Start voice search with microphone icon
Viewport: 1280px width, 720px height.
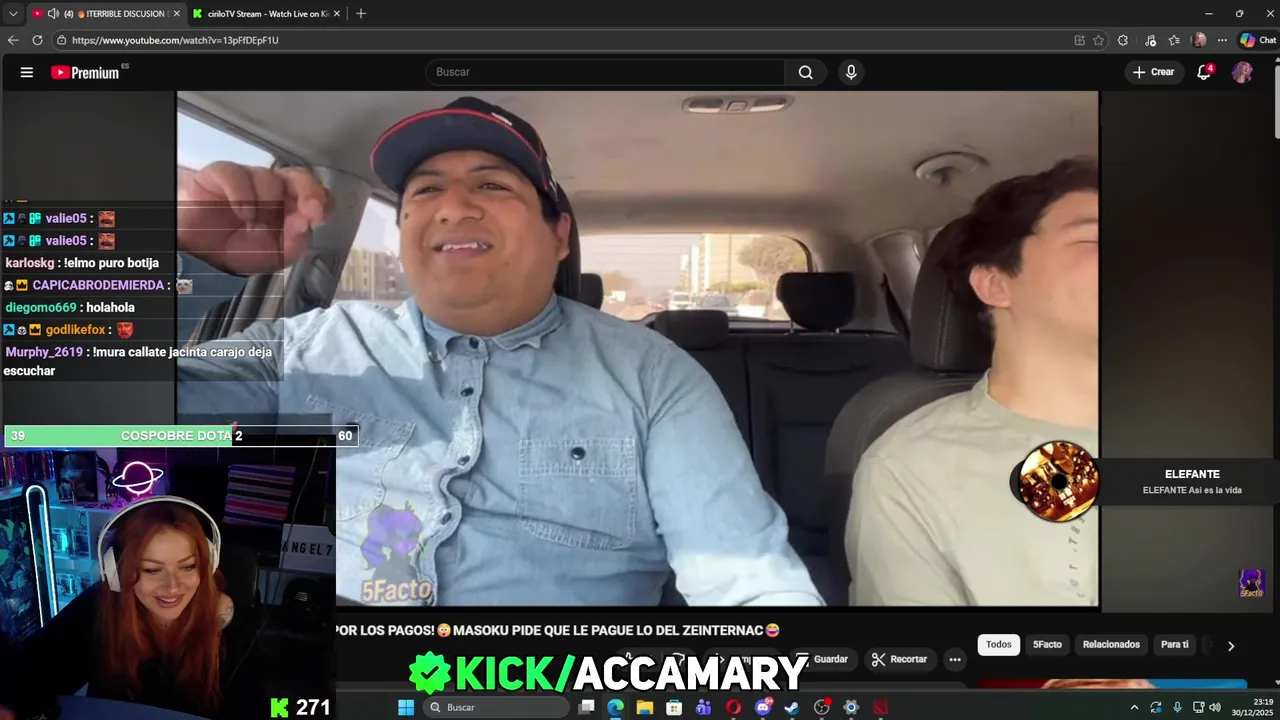point(851,72)
